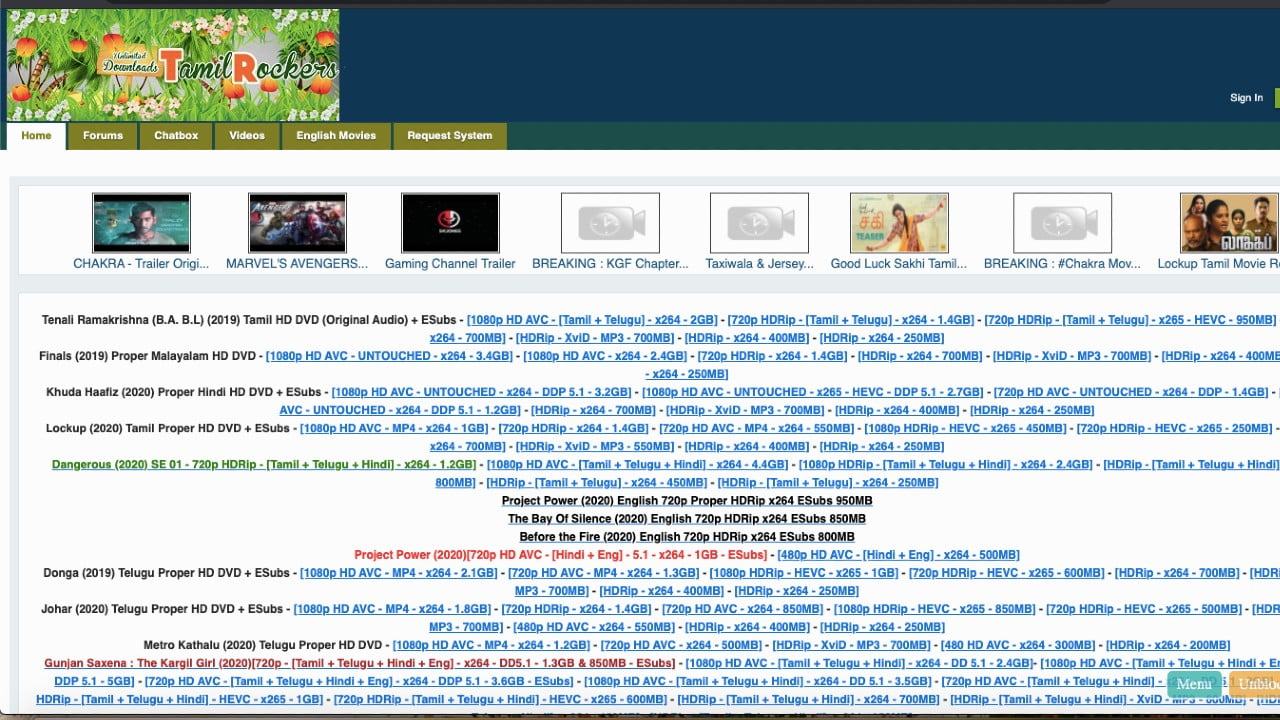This screenshot has height=720, width=1280.
Task: Open Finals 720p HDRip x264 1.4GB link
Action: point(772,356)
